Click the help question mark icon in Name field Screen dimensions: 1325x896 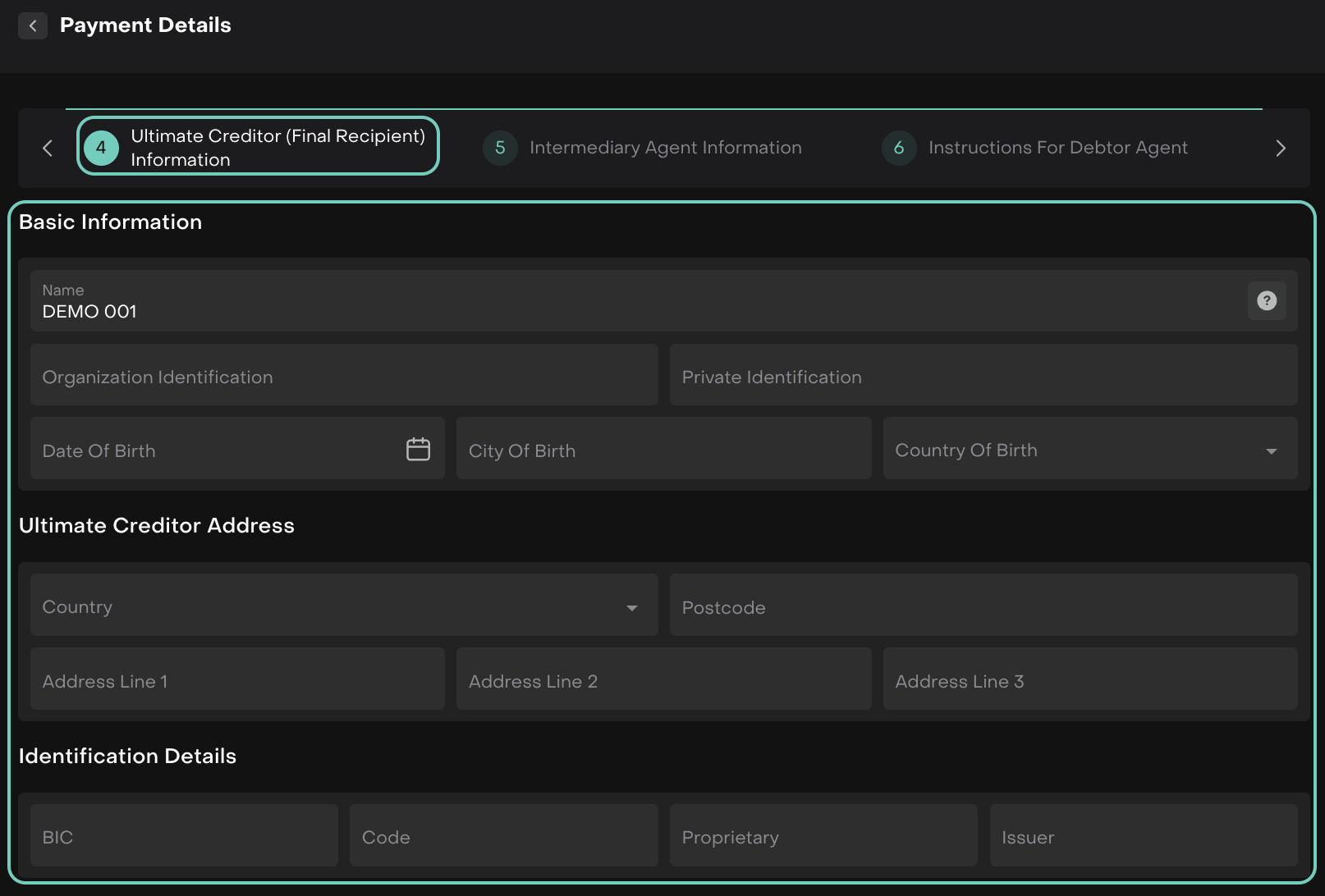[x=1266, y=301]
